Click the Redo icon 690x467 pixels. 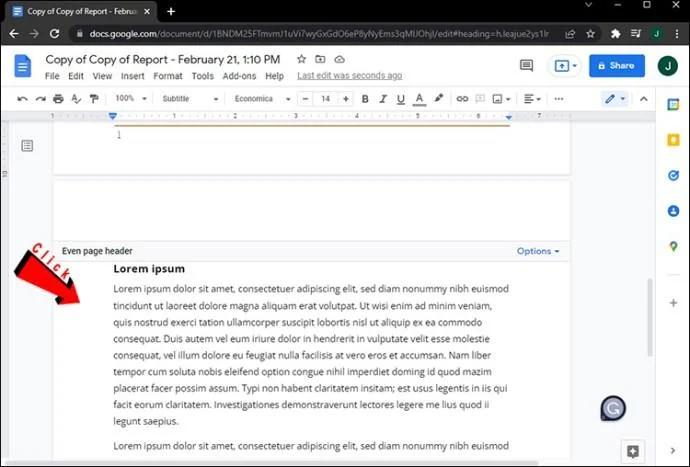[40, 99]
